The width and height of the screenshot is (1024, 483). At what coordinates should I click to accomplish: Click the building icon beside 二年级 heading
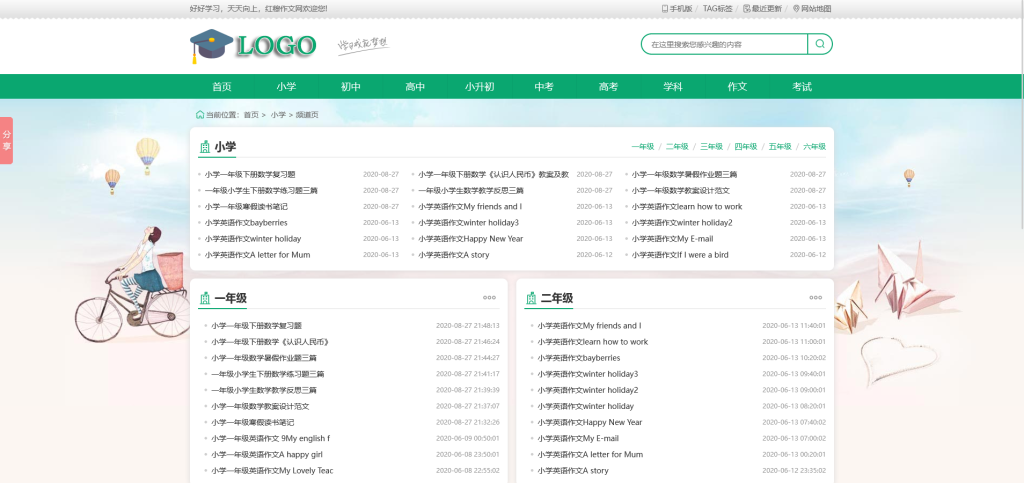point(532,298)
